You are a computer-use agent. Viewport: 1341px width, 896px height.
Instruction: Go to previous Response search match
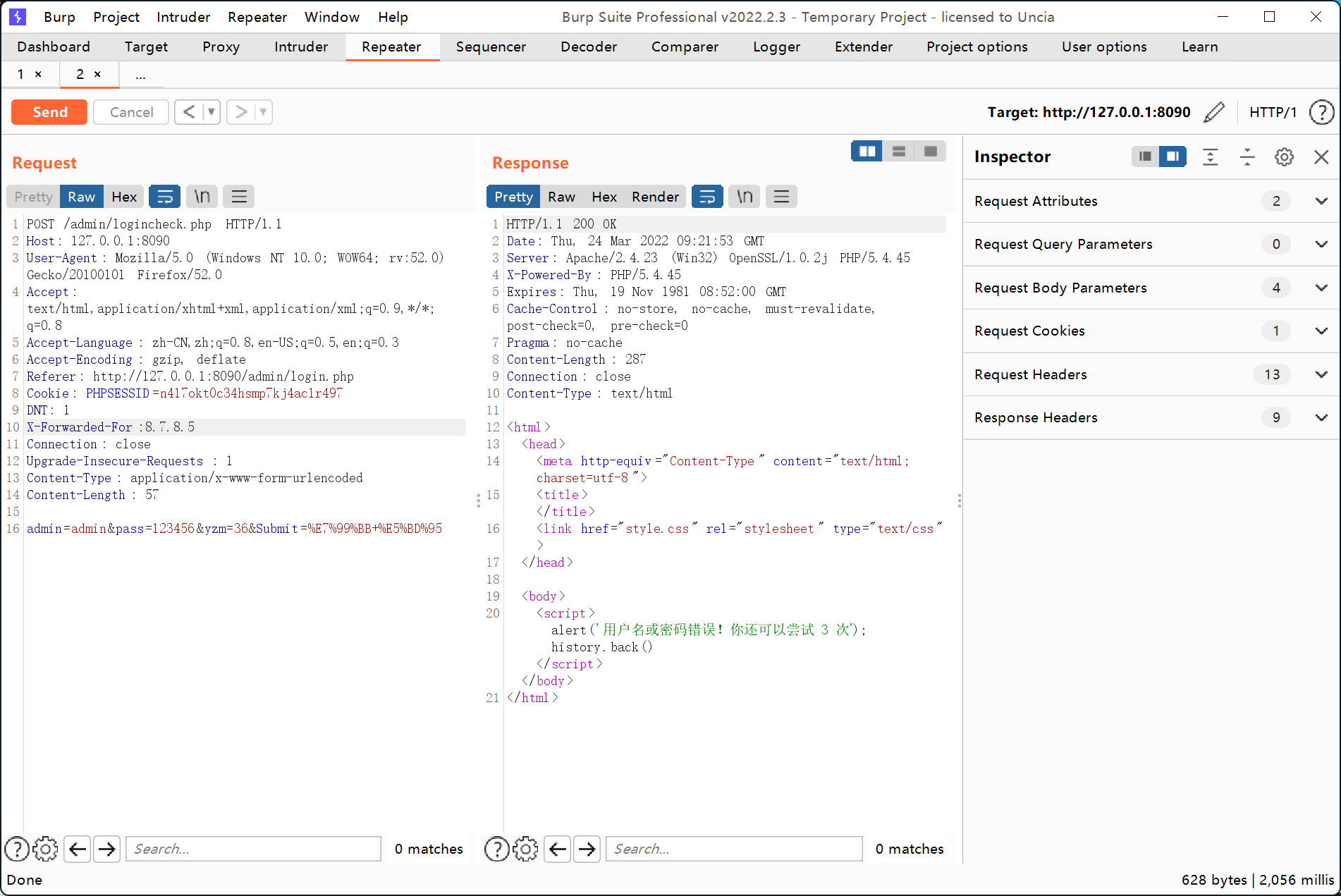coord(558,849)
